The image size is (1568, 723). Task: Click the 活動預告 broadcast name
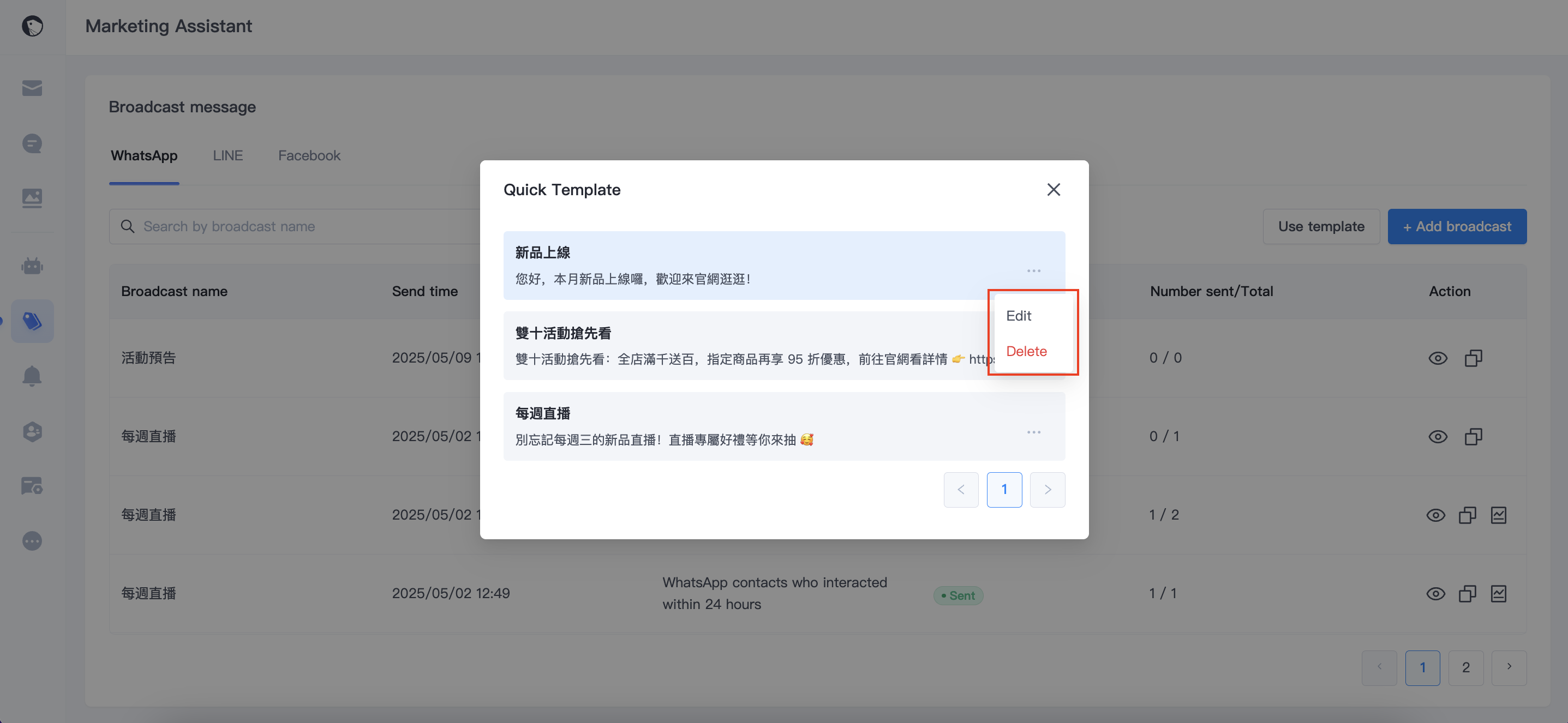pos(148,358)
